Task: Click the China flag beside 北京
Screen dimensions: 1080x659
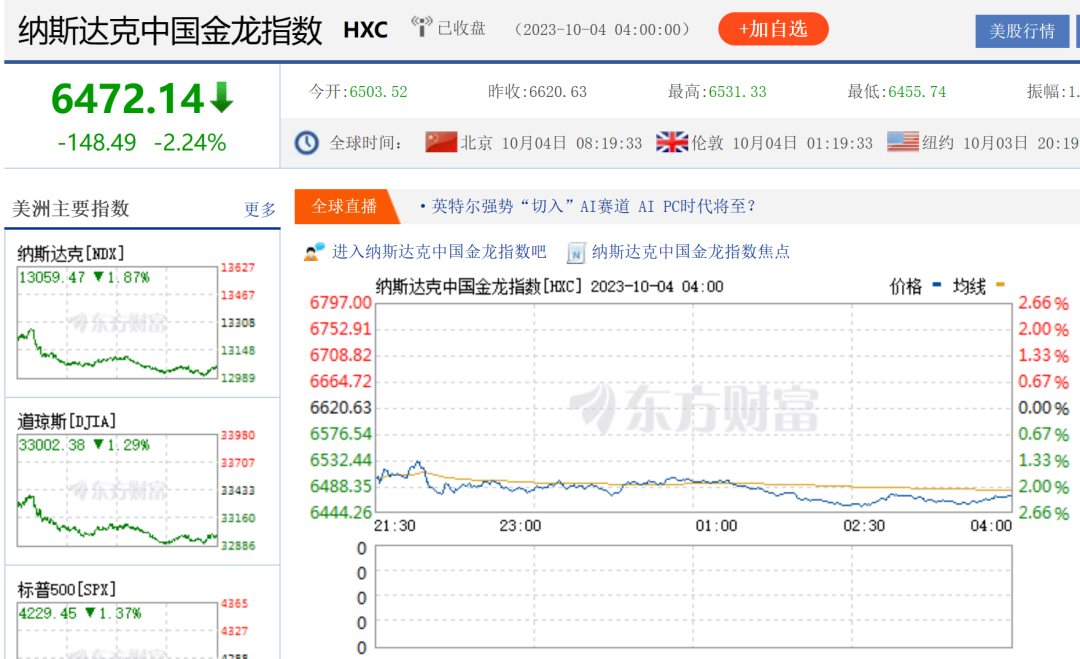Action: tap(441, 142)
